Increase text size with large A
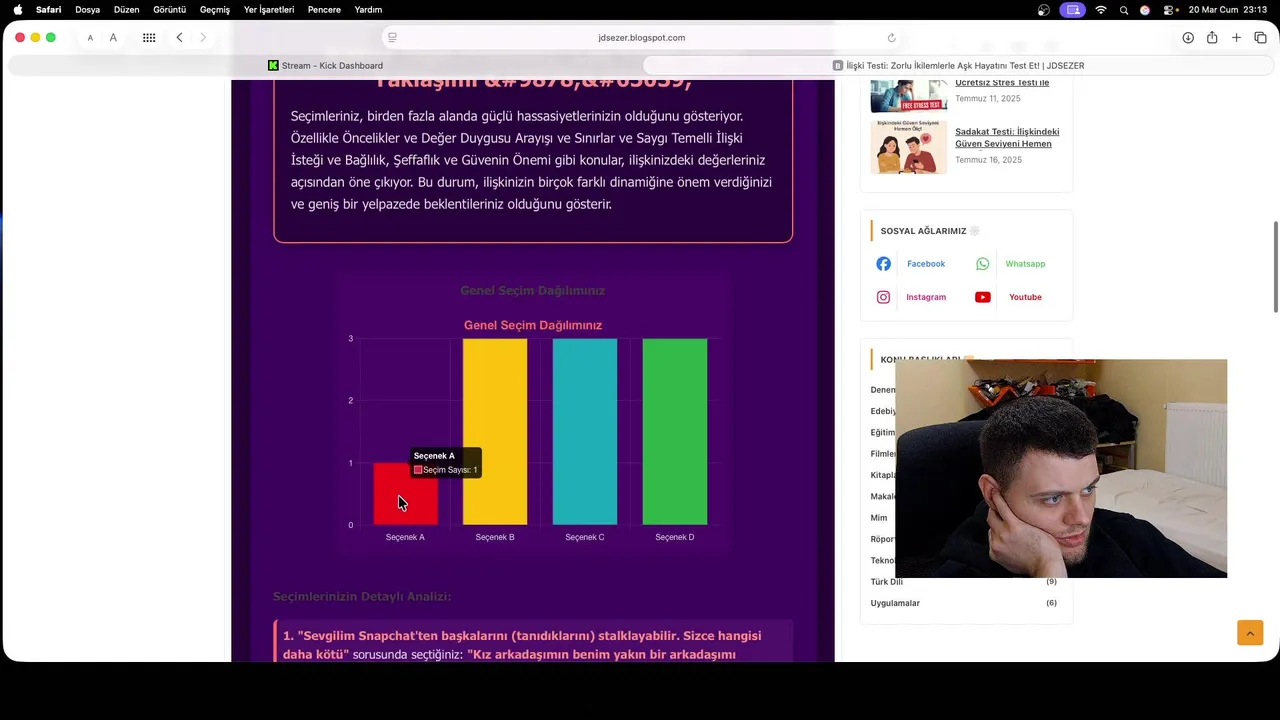1280x720 pixels. [x=113, y=38]
